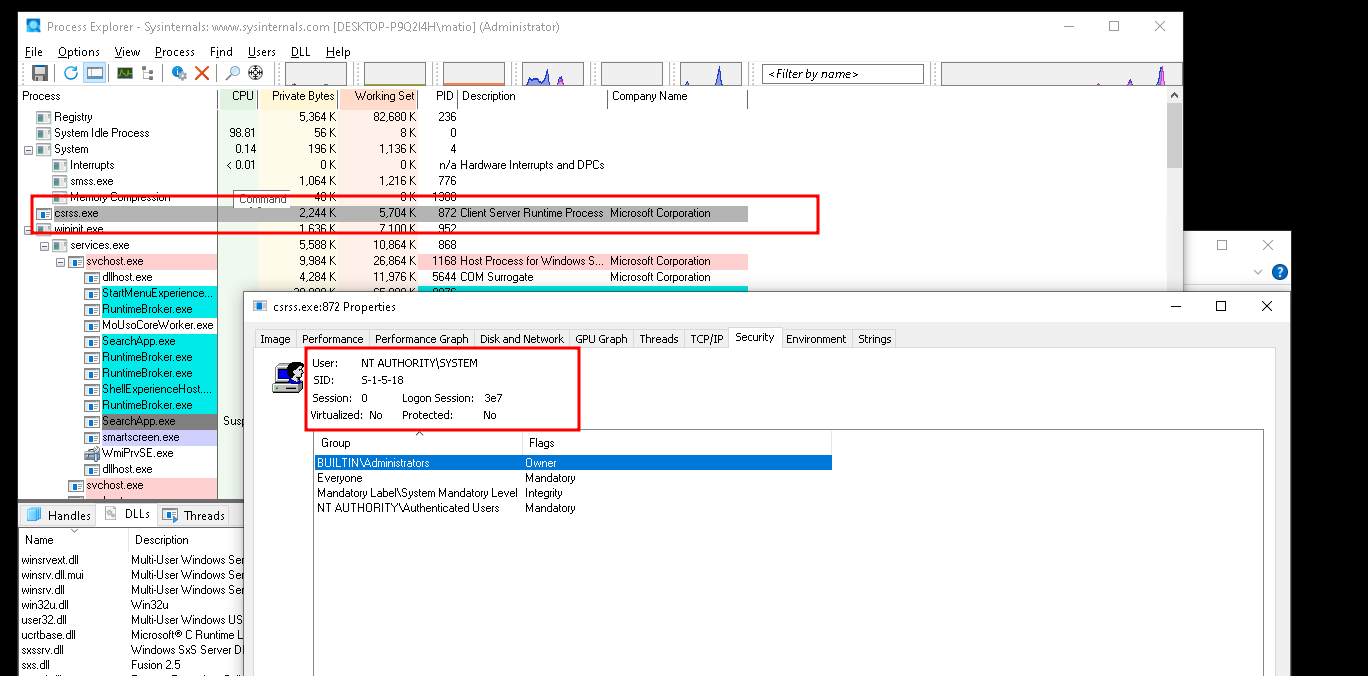The height and width of the screenshot is (676, 1368).
Task: Toggle the Show Lower Pane toolbar icon
Action: click(95, 73)
